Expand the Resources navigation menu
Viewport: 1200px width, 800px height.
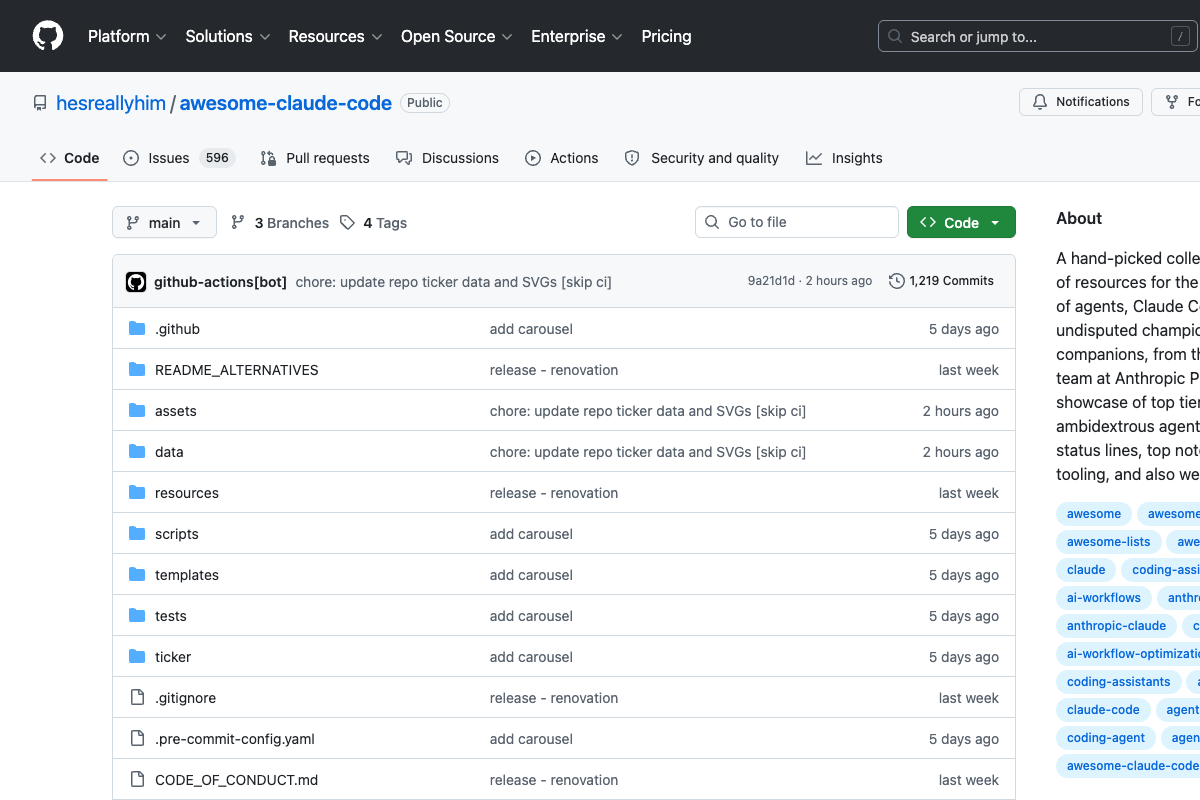click(335, 36)
